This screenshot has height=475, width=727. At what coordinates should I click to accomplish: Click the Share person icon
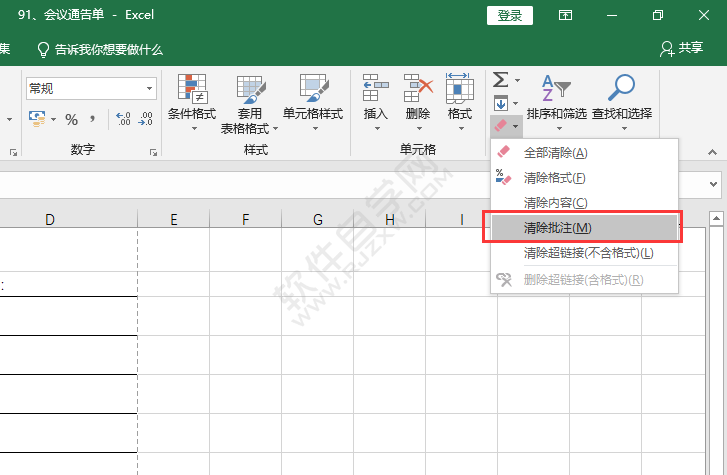click(667, 49)
